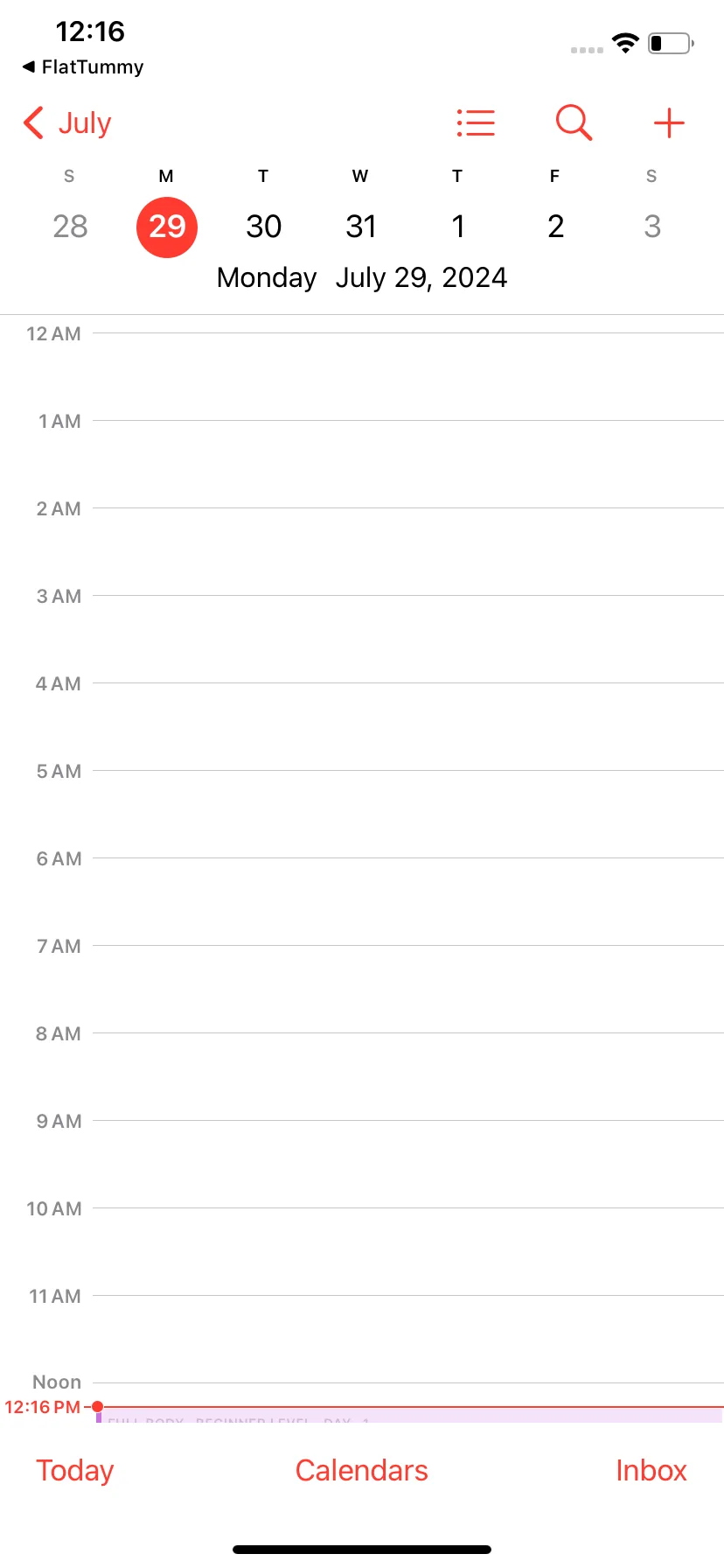The width and height of the screenshot is (724, 1568).
Task: Add a new event with plus icon
Action: pyautogui.click(x=669, y=123)
